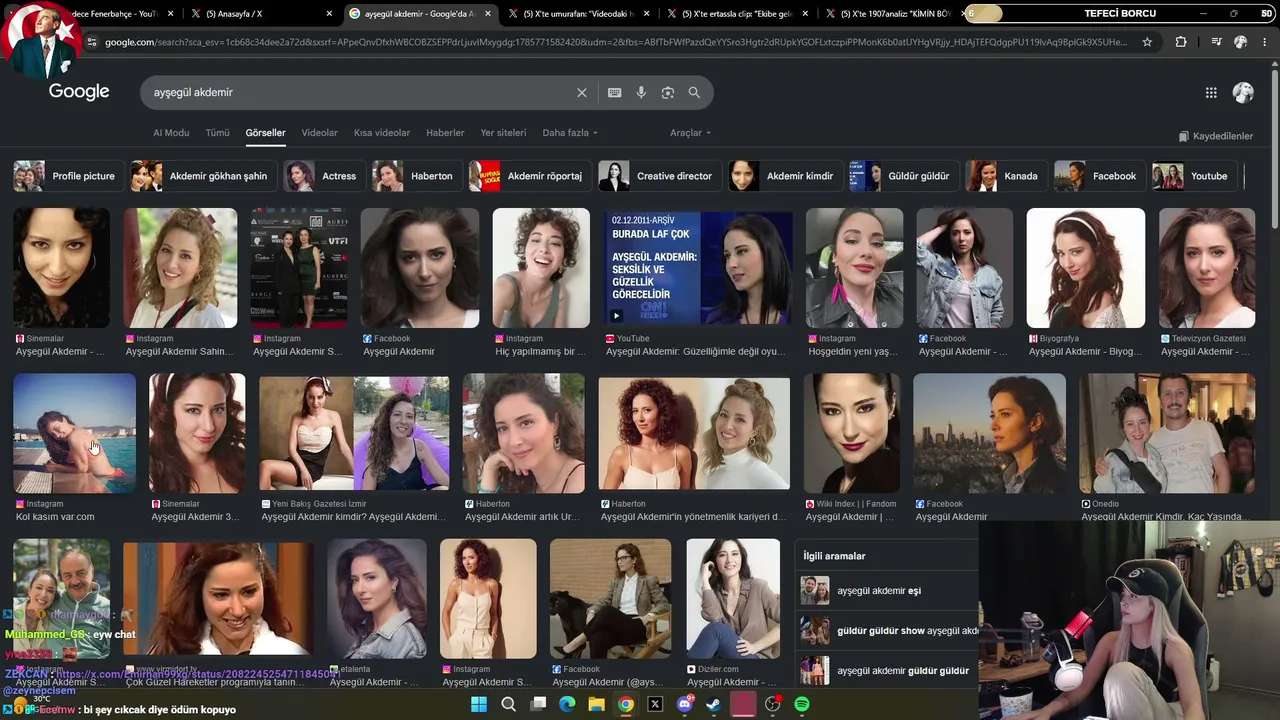Filter by Creative director chip
This screenshot has width=1280, height=720.
click(x=660, y=176)
